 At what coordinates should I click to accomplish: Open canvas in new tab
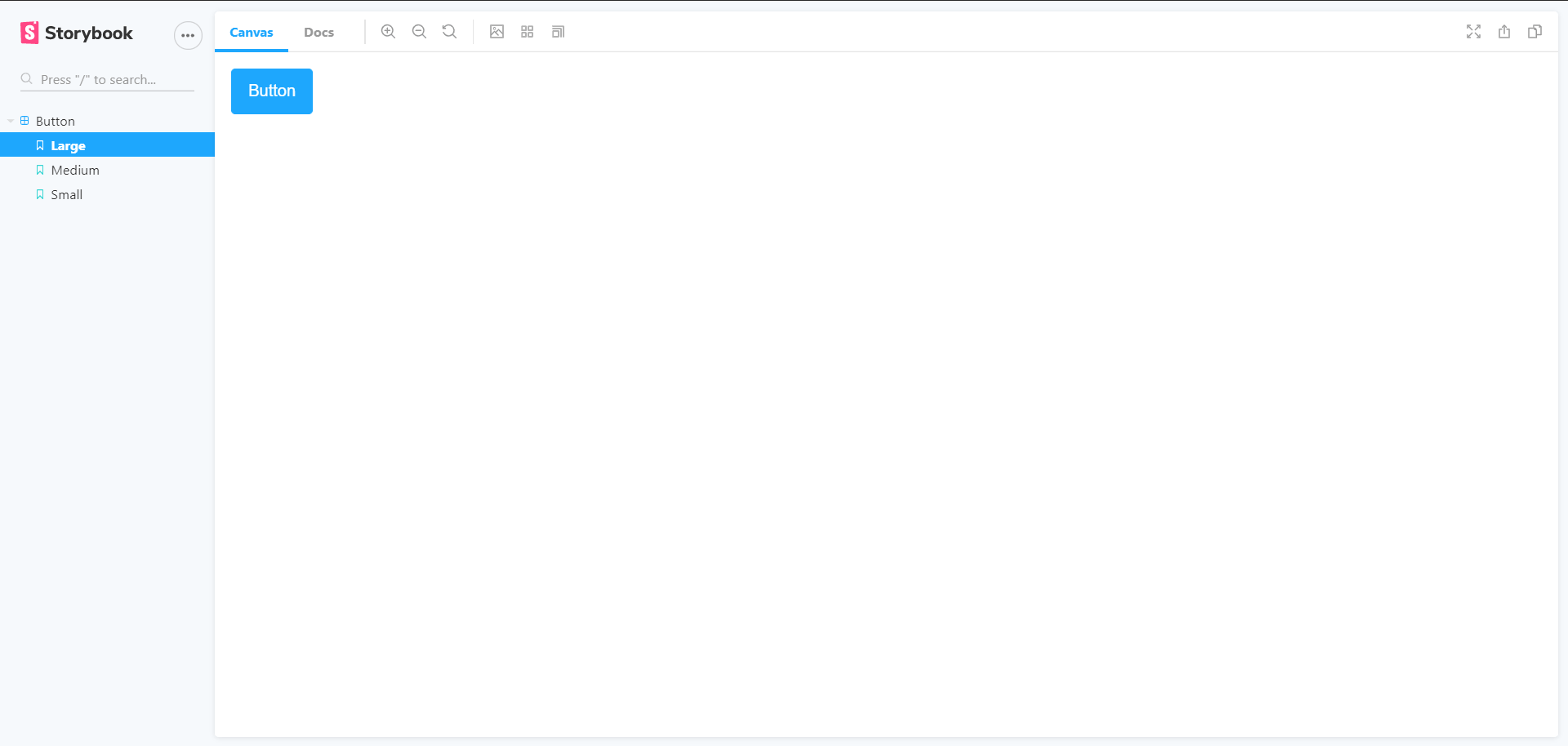click(x=1504, y=32)
